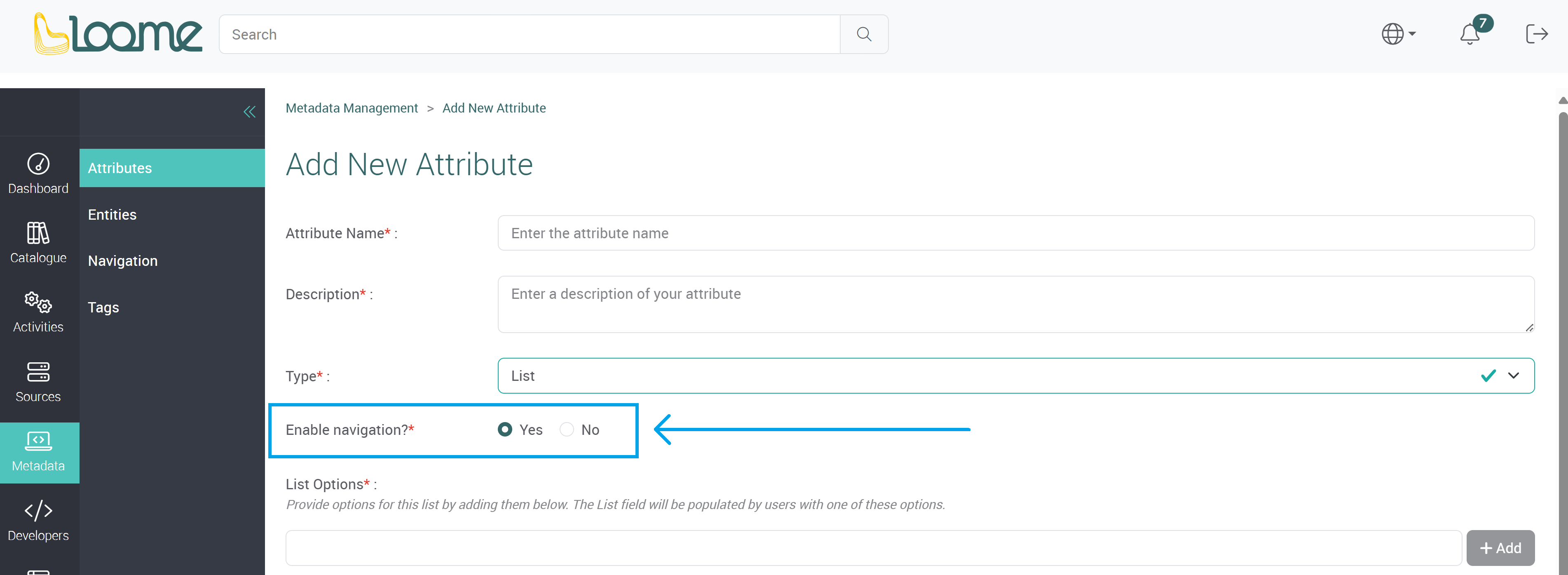Open the Sources section
The height and width of the screenshot is (575, 1568).
point(38,382)
